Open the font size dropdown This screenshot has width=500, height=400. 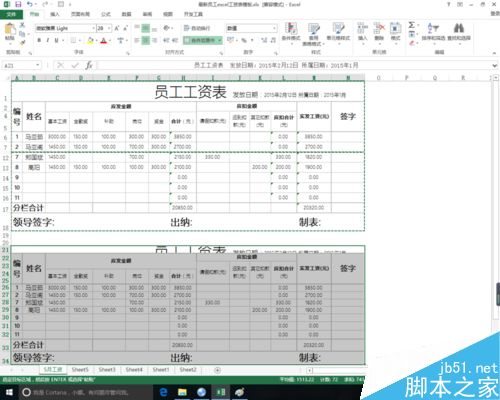(x=109, y=28)
